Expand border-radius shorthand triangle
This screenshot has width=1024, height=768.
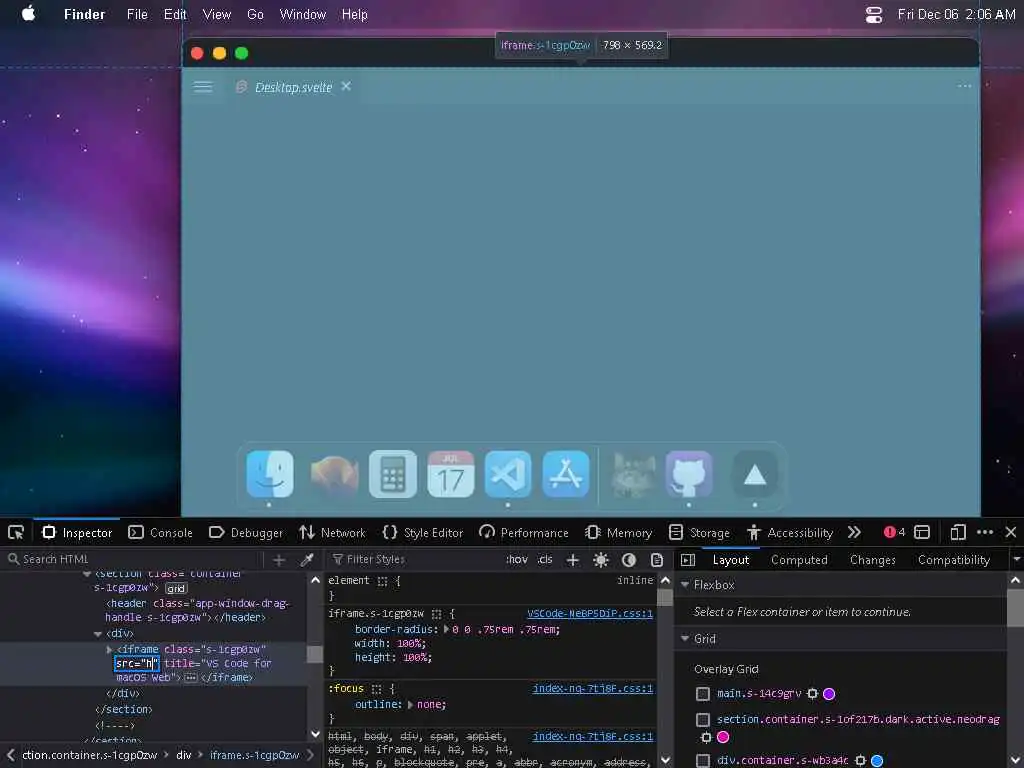(x=447, y=630)
